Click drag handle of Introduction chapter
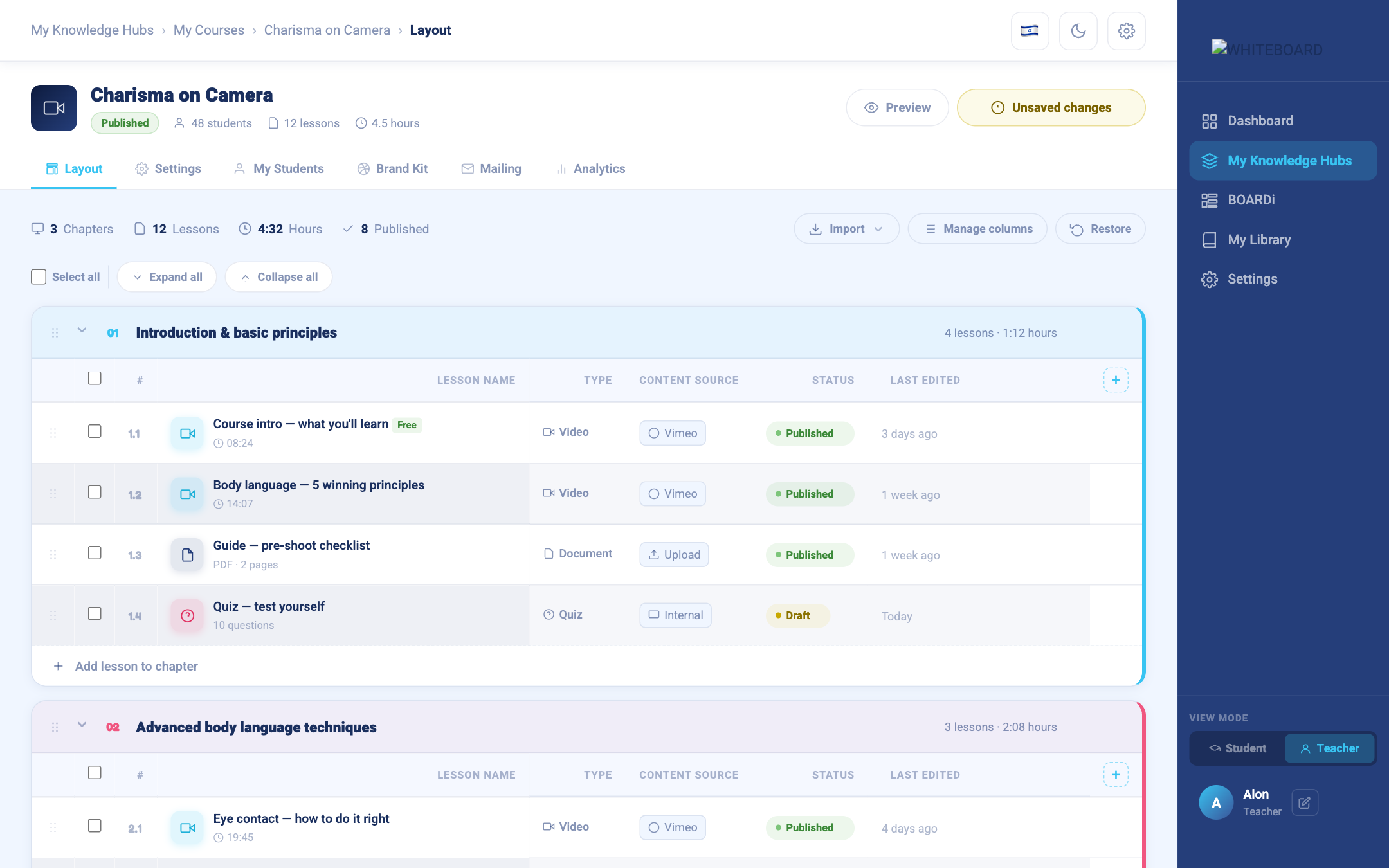1389x868 pixels. click(x=55, y=332)
